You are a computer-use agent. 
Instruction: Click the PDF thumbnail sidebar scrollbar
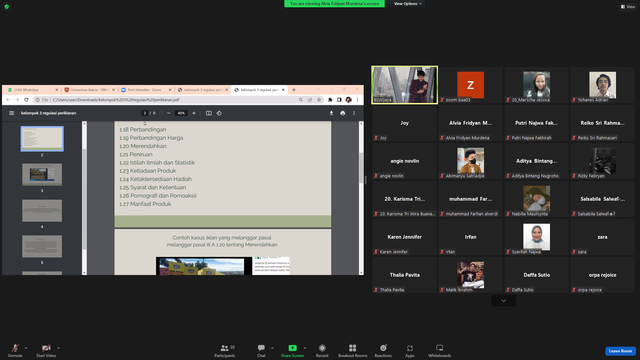click(84, 198)
